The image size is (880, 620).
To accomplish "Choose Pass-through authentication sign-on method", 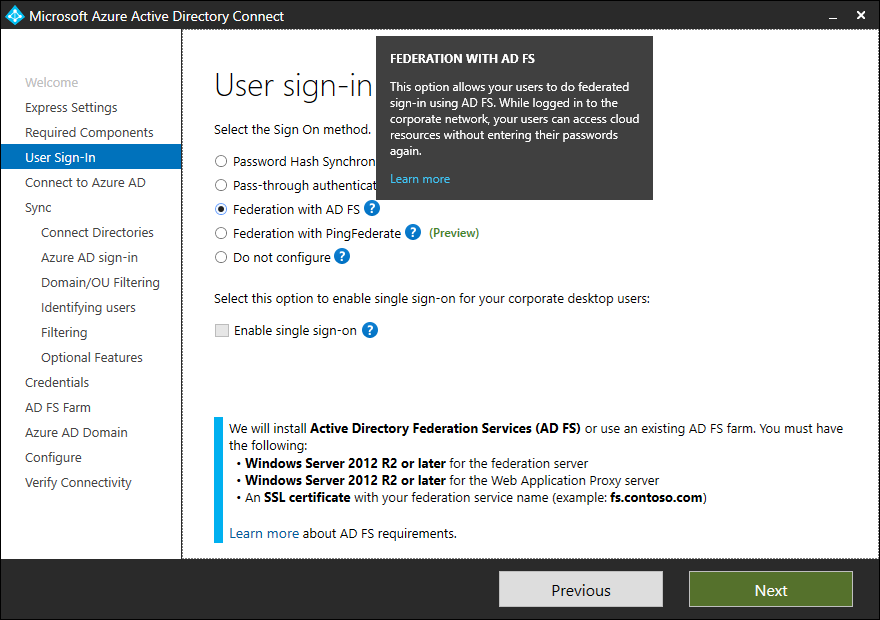I will [x=220, y=184].
